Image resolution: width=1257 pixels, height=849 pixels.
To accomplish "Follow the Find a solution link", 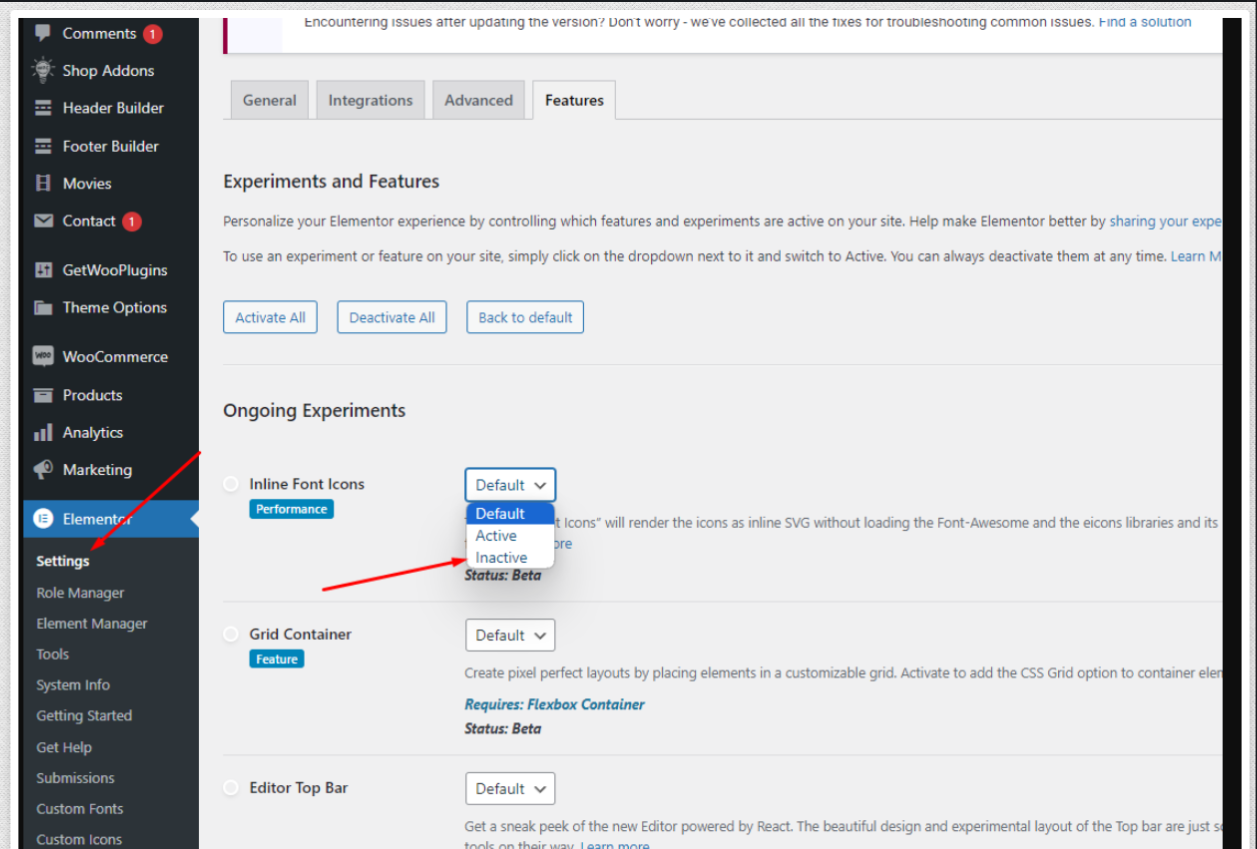I will click(1145, 22).
